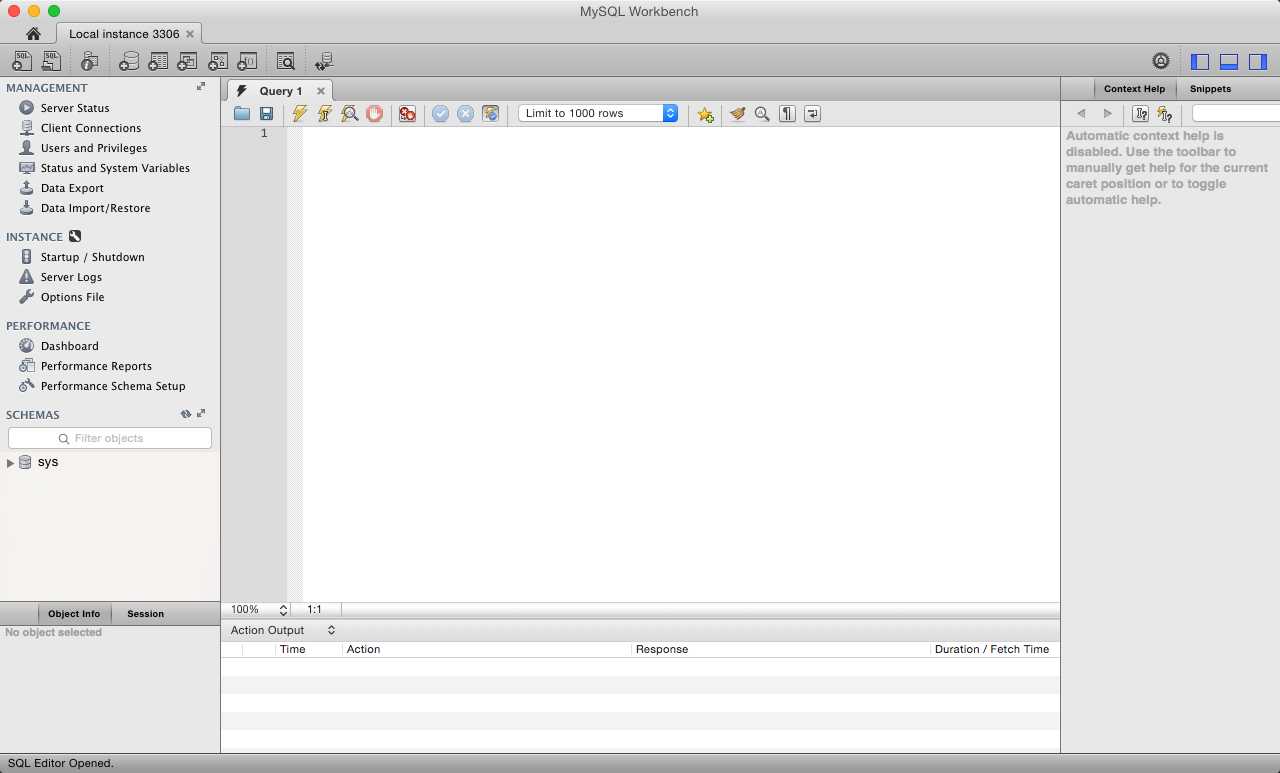Click the Filter objects search field
This screenshot has height=773, width=1280.
tap(110, 438)
